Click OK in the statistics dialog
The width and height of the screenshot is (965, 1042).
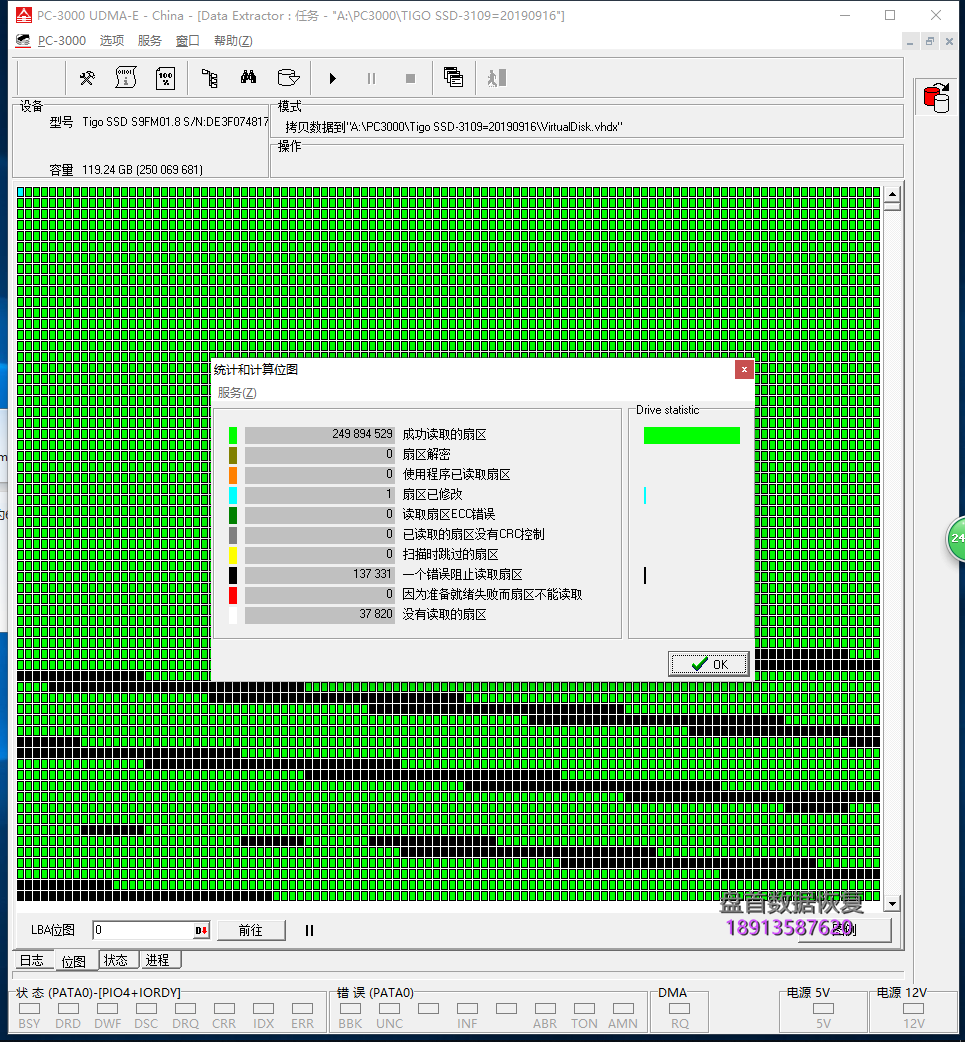click(709, 664)
